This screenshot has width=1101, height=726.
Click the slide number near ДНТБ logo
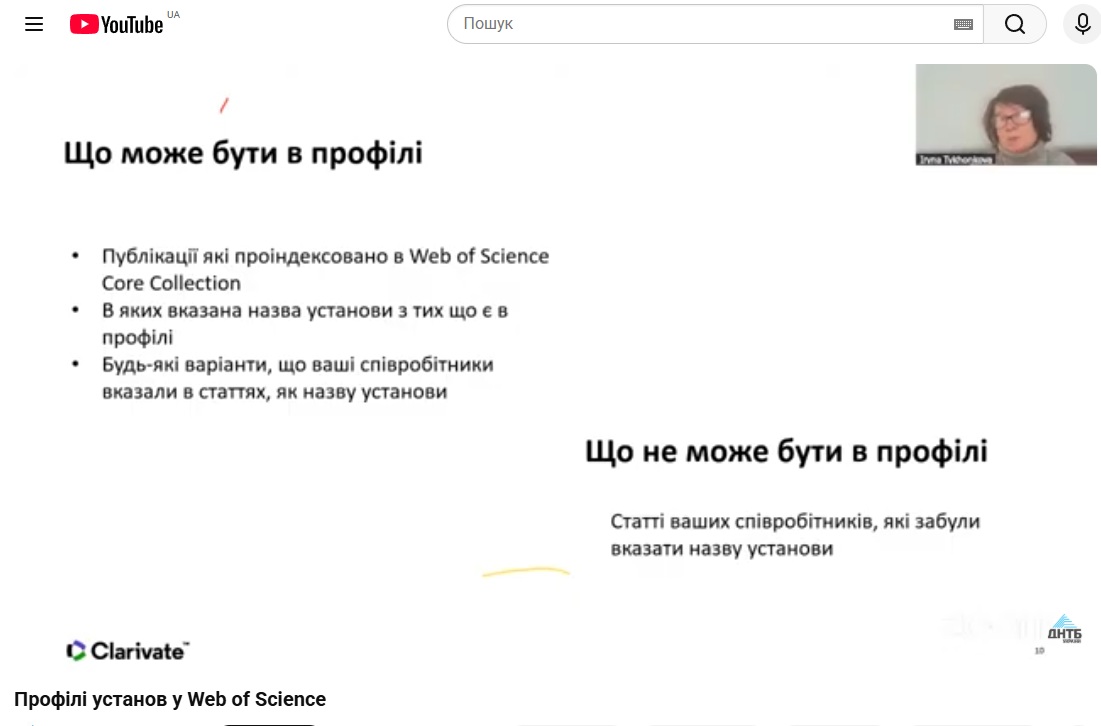coord(1039,651)
